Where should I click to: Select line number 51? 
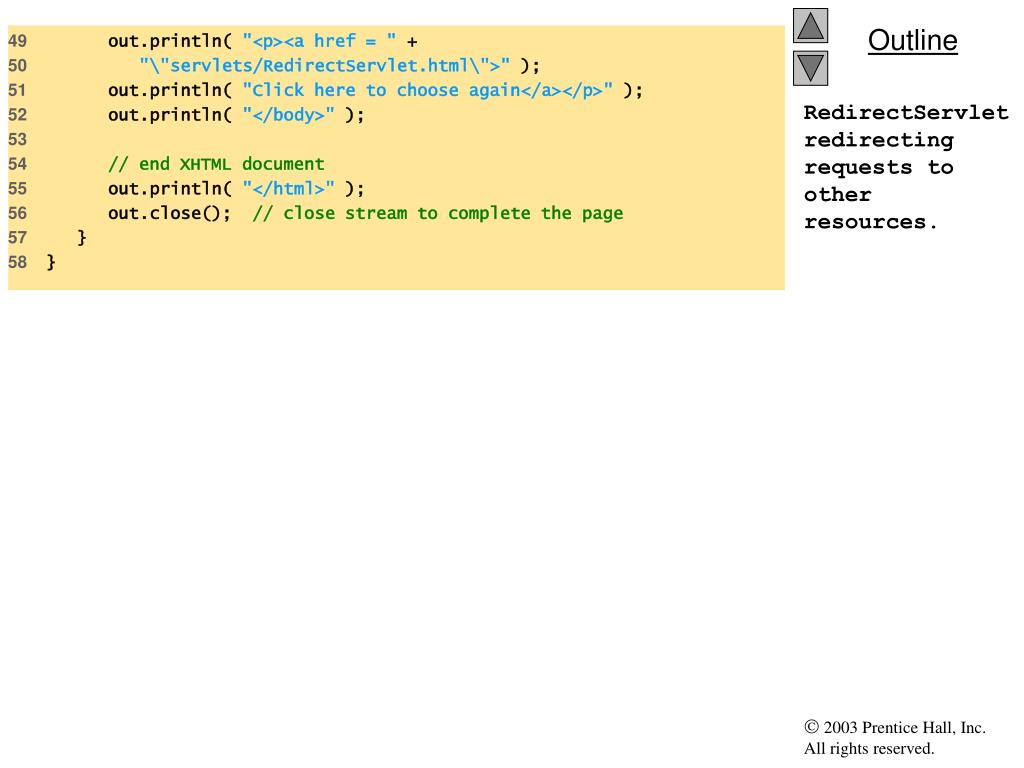(x=18, y=90)
